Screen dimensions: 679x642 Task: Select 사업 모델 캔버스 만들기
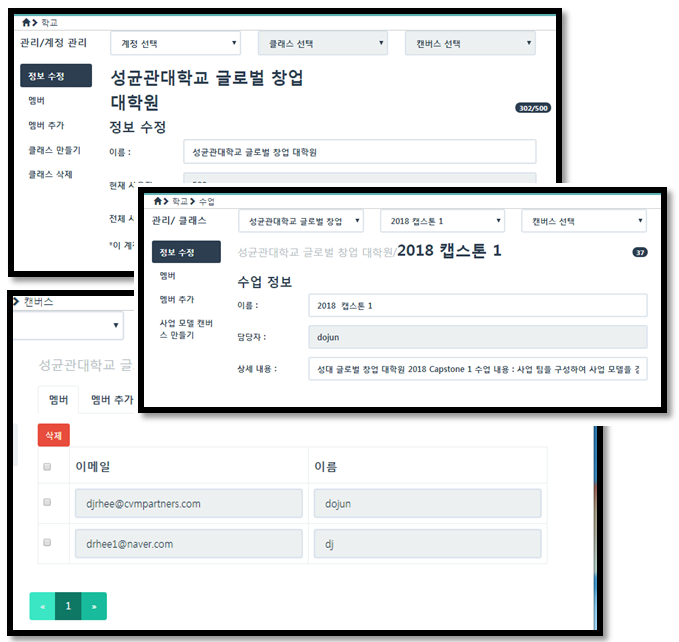186,329
